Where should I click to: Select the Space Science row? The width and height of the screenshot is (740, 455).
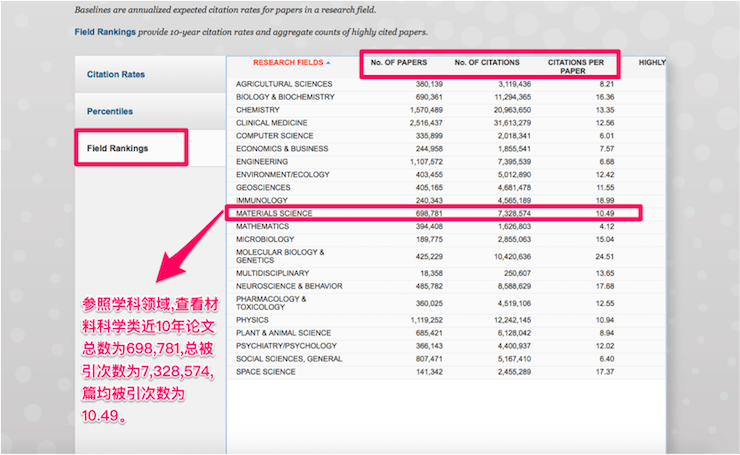coord(266,371)
